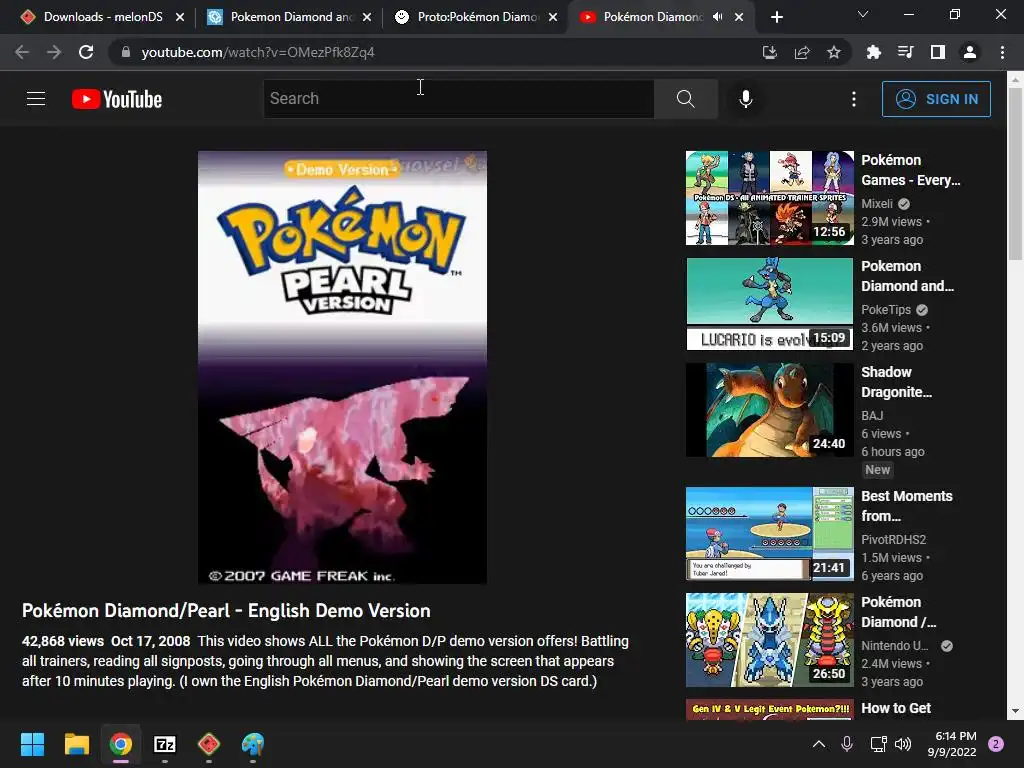
Task: Open Chrome media controls icon
Action: click(906, 52)
